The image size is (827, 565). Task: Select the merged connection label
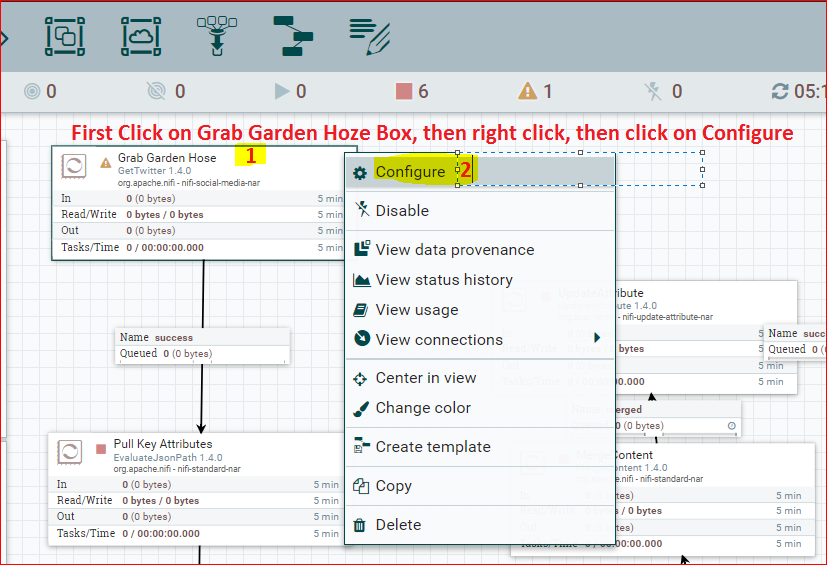pyautogui.click(x=678, y=418)
